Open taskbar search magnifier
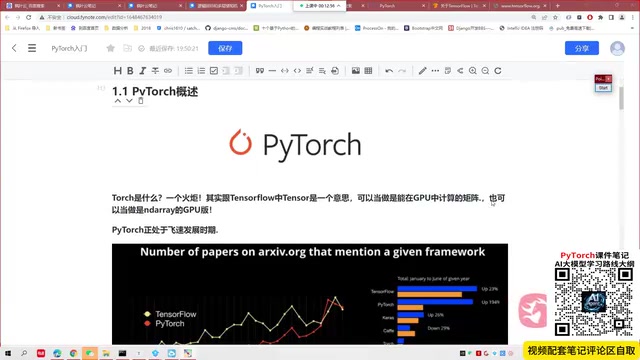The height and width of the screenshot is (360, 640). click(24, 353)
